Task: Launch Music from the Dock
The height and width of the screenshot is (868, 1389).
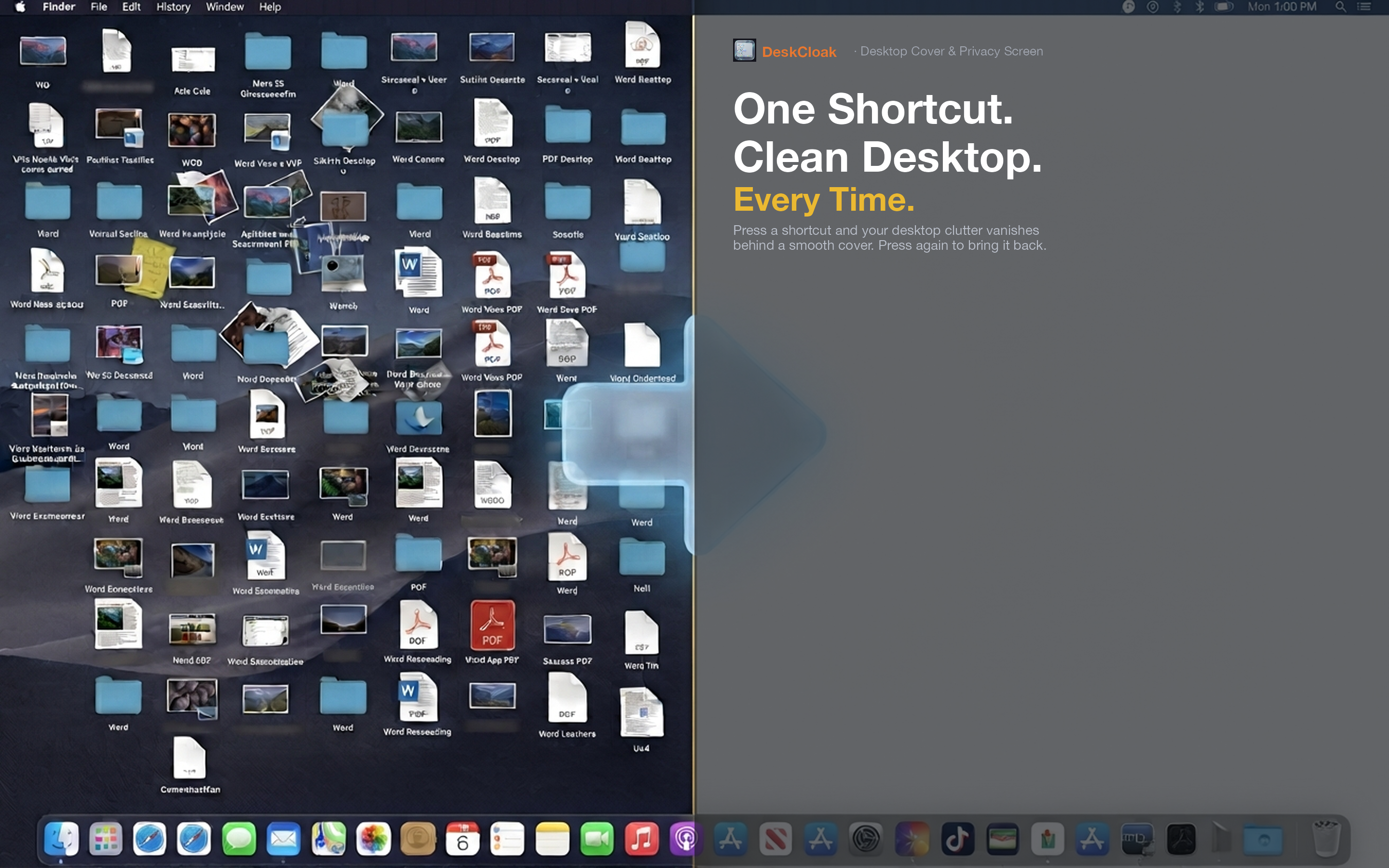Action: click(x=642, y=839)
